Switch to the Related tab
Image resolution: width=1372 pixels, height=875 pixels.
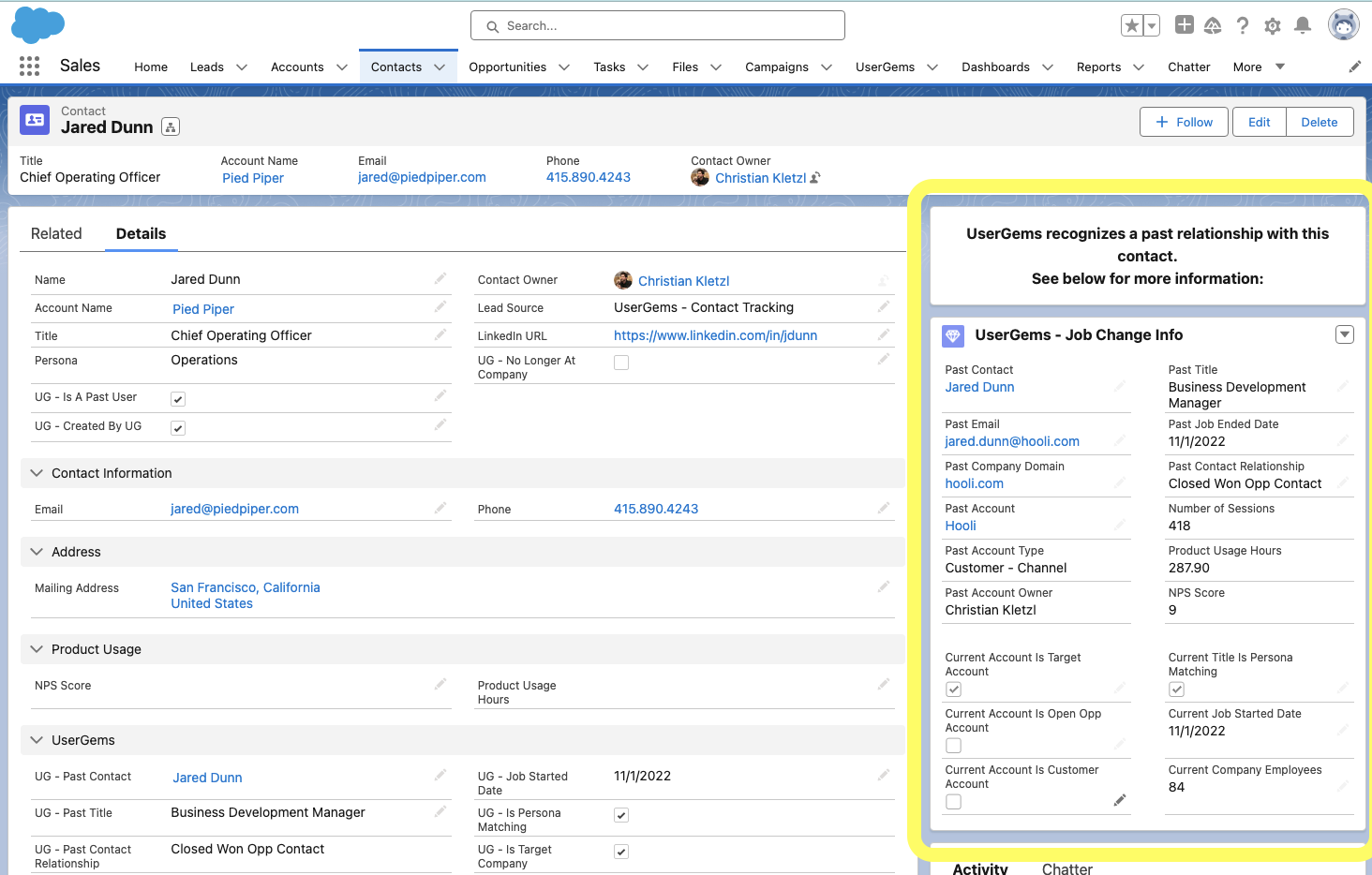pyautogui.click(x=56, y=234)
